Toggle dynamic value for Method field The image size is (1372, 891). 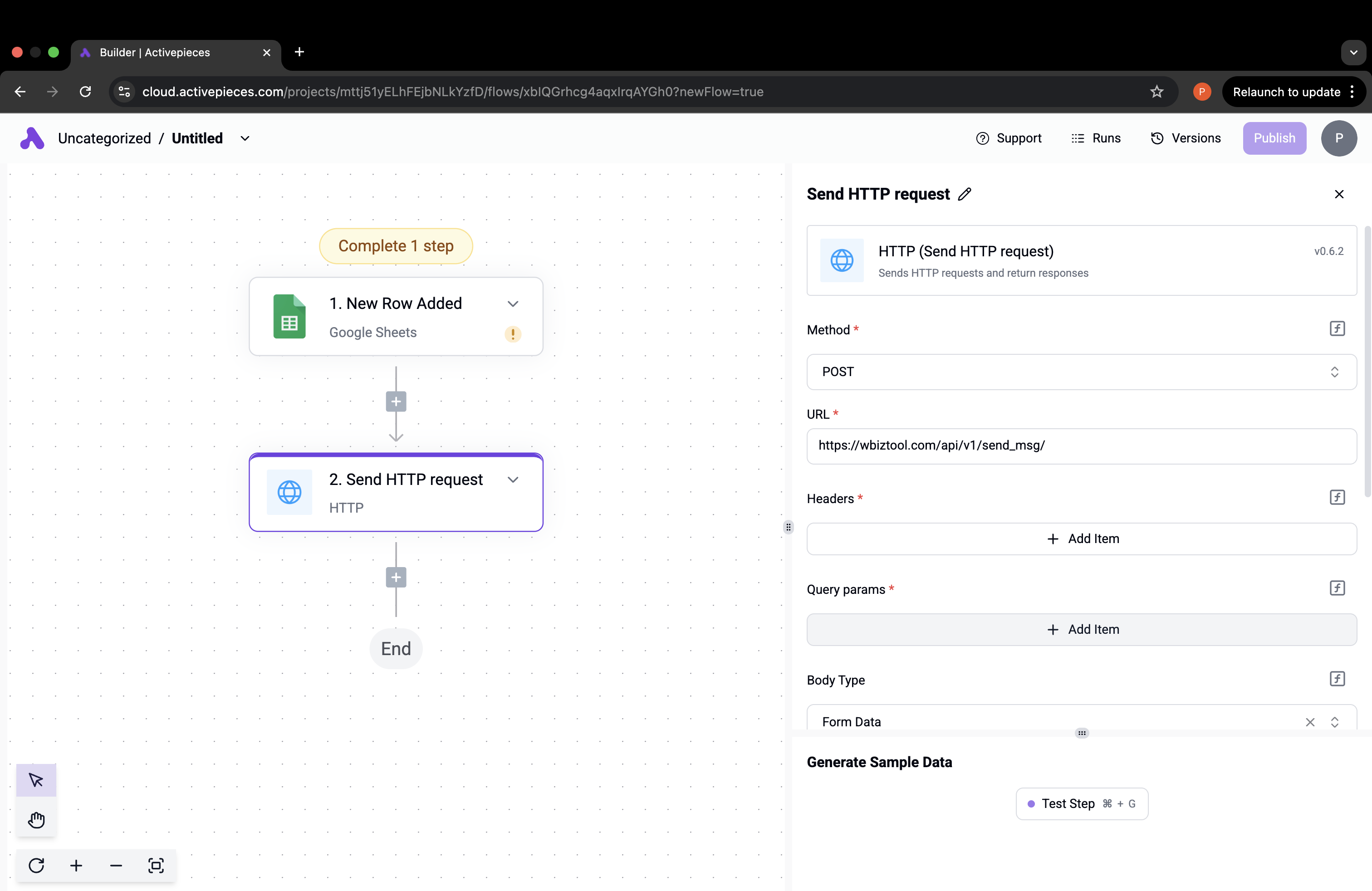click(x=1337, y=329)
